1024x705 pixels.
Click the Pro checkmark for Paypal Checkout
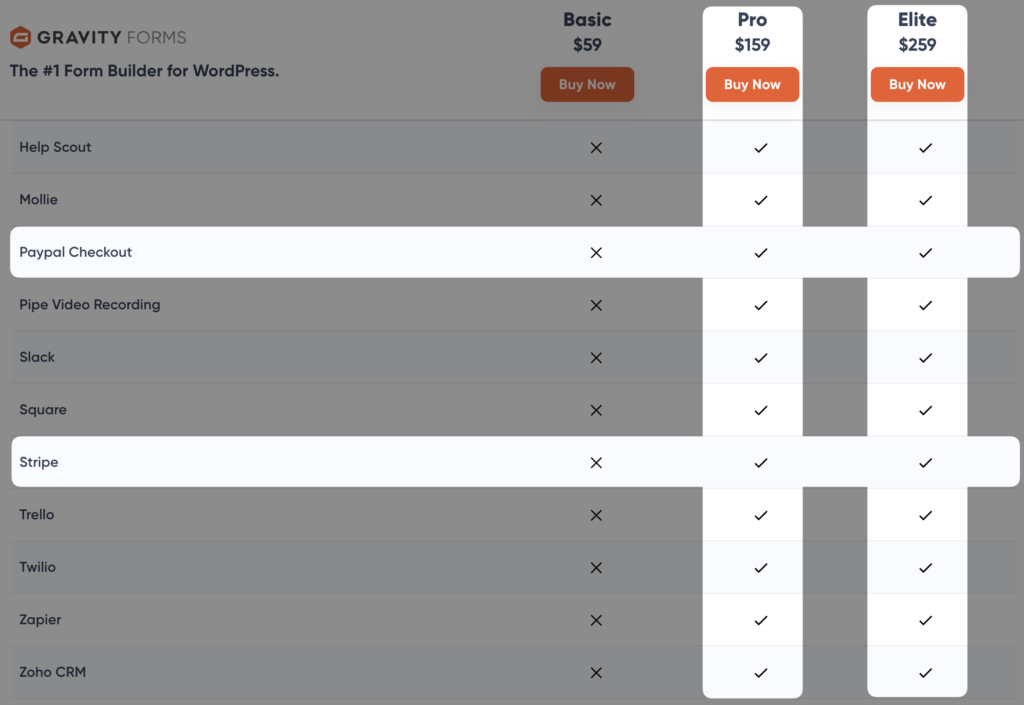pyautogui.click(x=761, y=253)
